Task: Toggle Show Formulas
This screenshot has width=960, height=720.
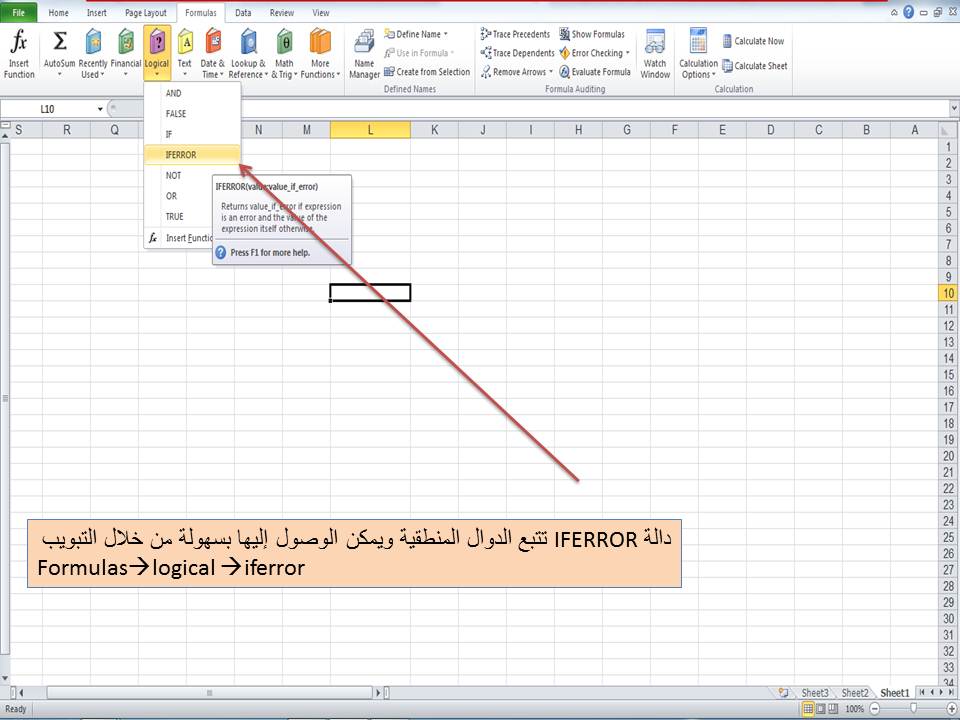Action: [592, 34]
